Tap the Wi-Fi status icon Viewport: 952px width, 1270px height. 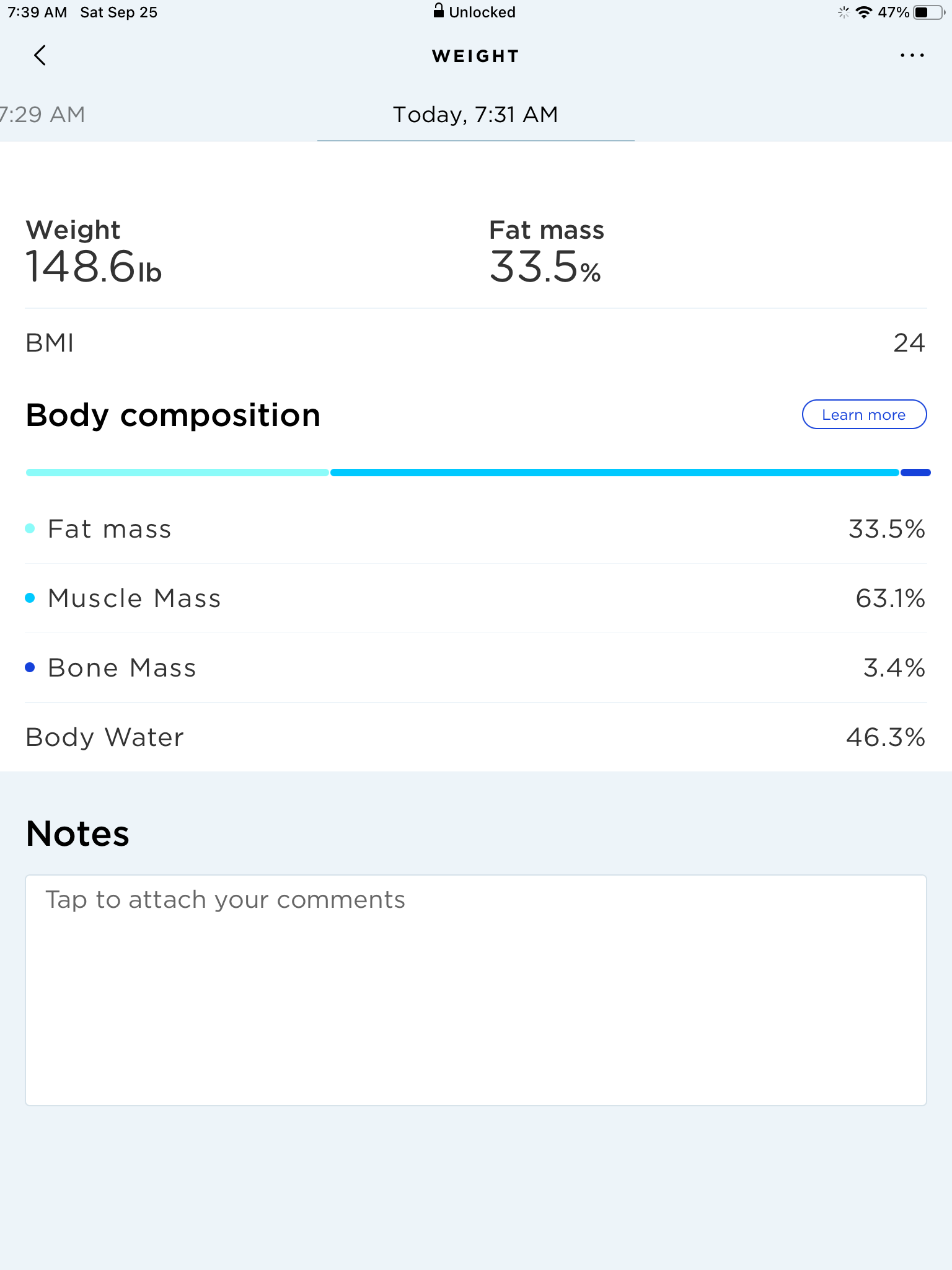point(863,12)
